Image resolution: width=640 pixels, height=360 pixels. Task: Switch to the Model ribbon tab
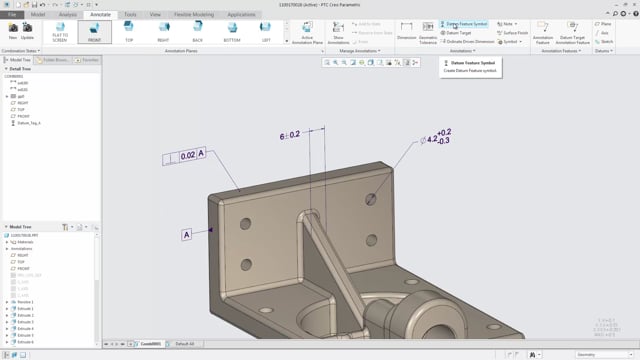tap(38, 14)
